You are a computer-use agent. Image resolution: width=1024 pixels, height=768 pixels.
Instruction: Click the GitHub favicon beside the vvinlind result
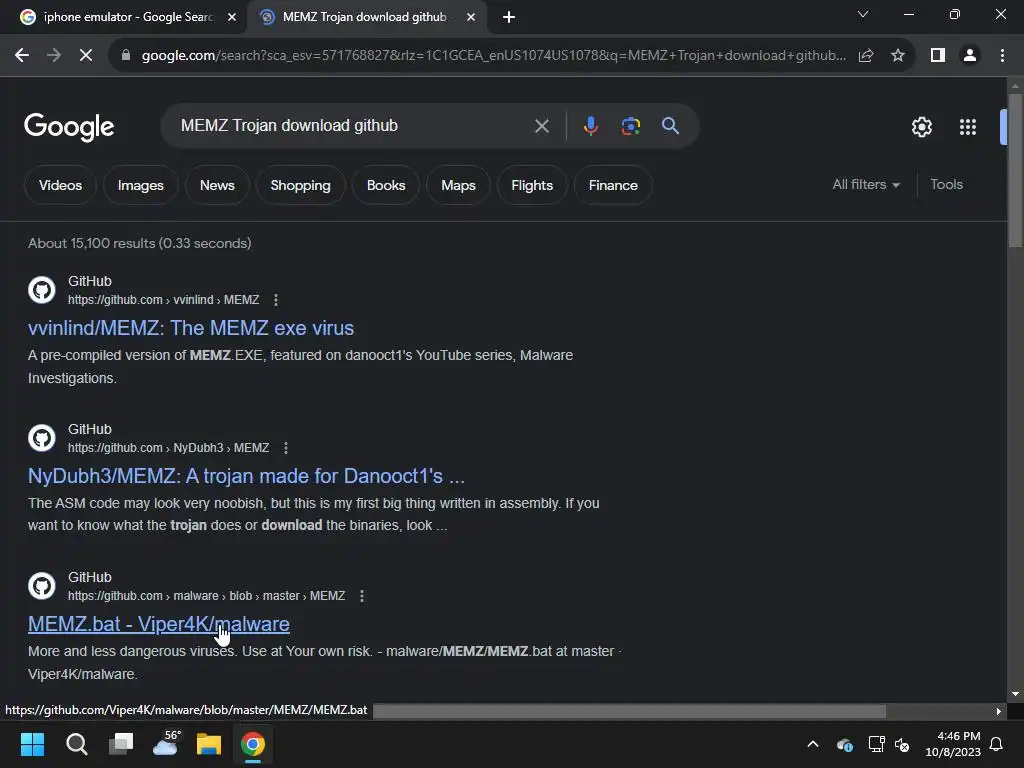(42, 290)
